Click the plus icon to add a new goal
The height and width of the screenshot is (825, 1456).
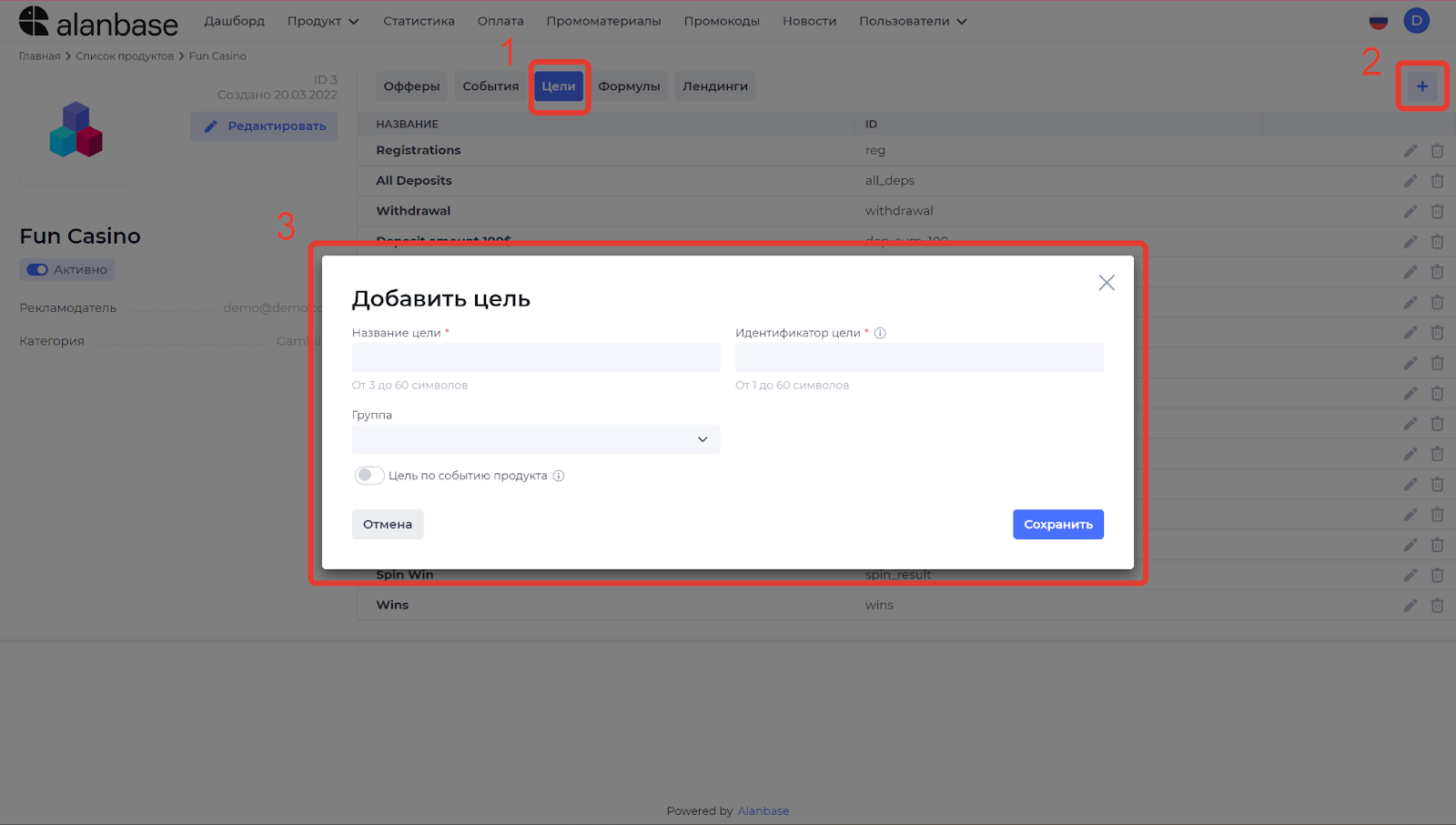[x=1421, y=86]
